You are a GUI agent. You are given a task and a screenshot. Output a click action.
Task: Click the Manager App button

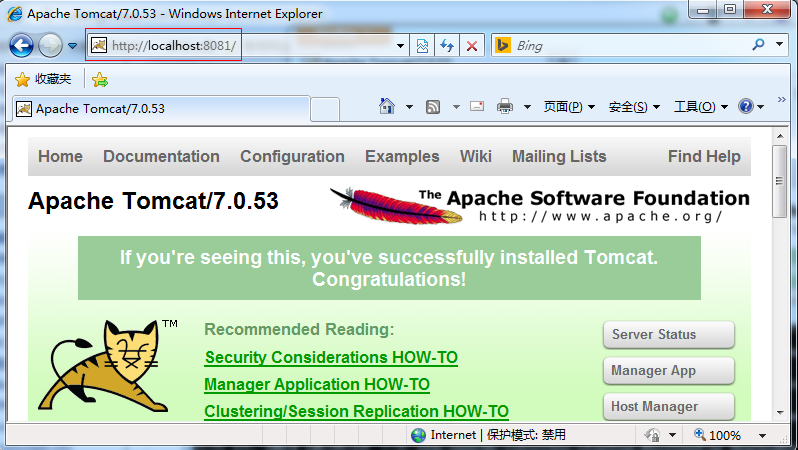pyautogui.click(x=669, y=371)
